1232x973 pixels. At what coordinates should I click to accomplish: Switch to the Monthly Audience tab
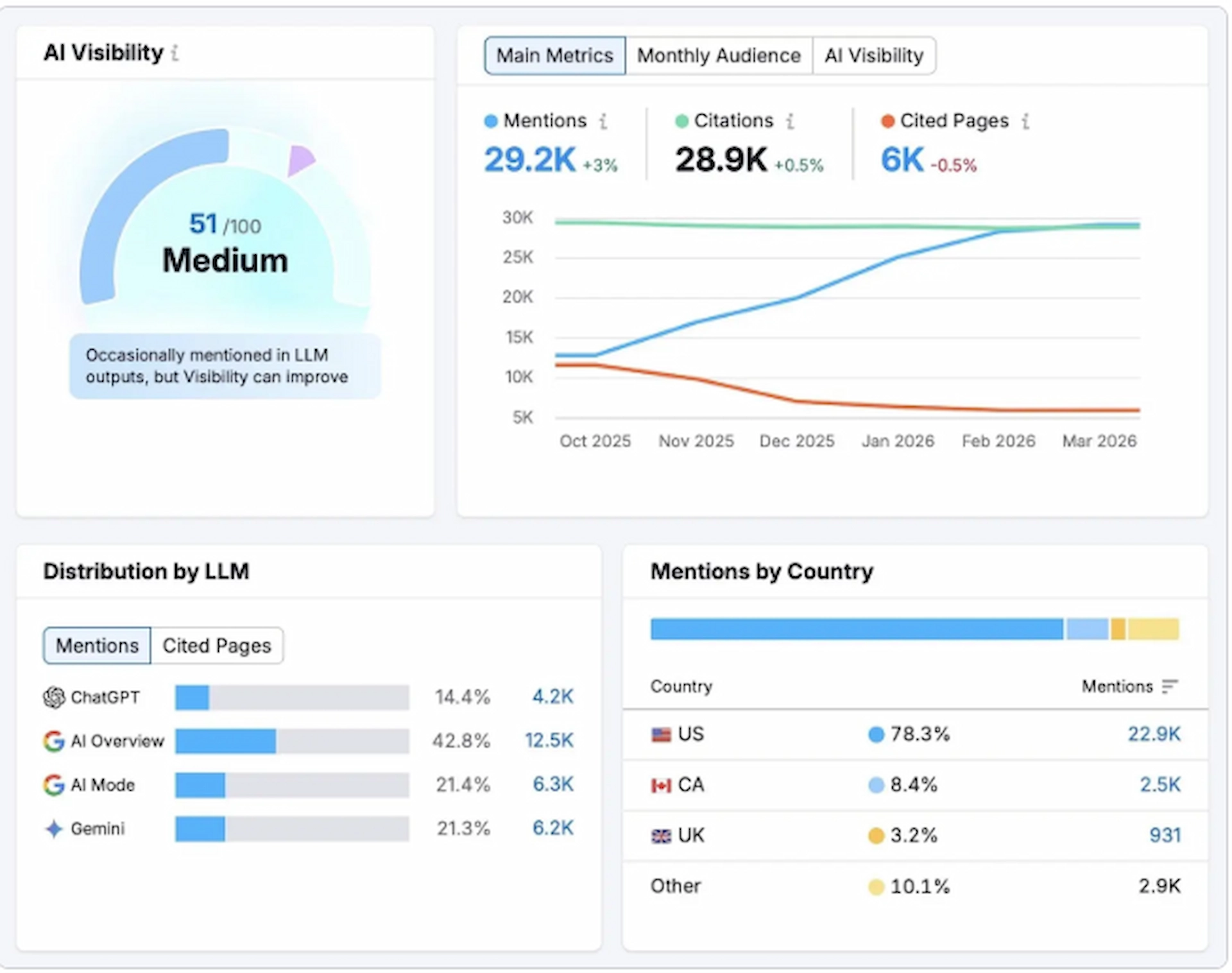tap(719, 56)
